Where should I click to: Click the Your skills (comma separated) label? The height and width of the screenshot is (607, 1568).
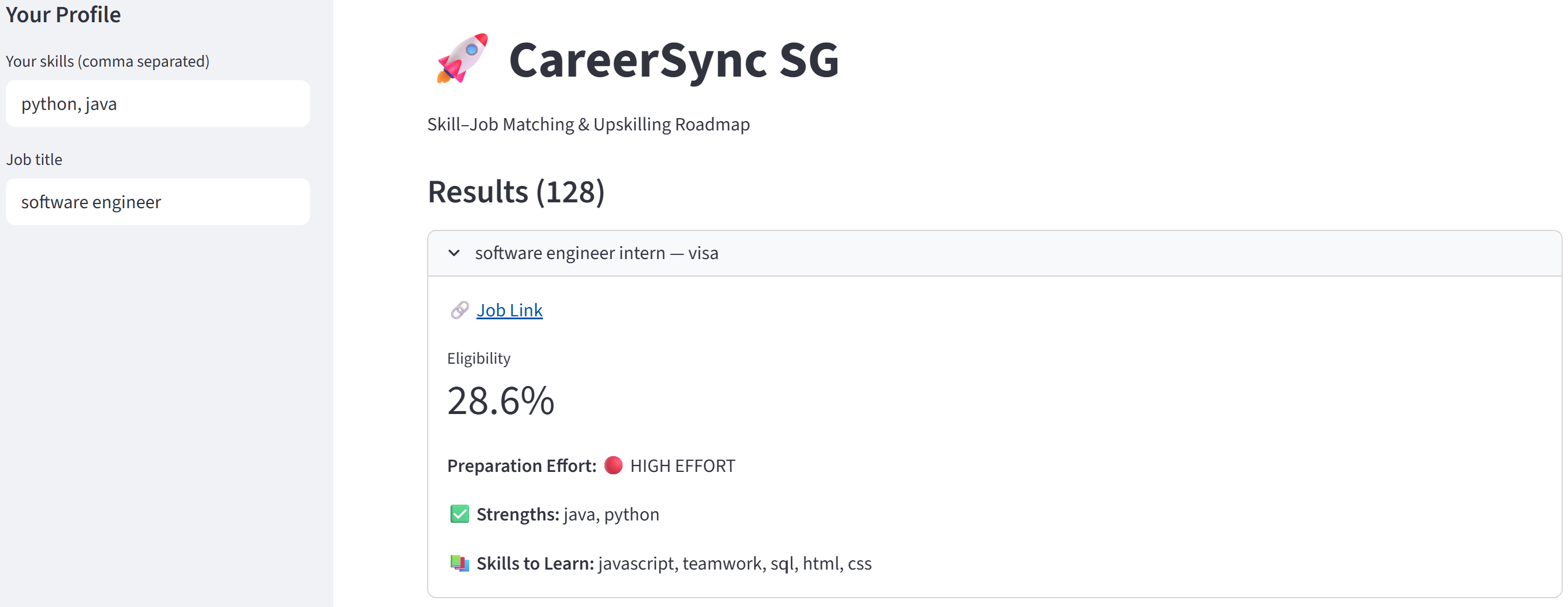pos(108,61)
